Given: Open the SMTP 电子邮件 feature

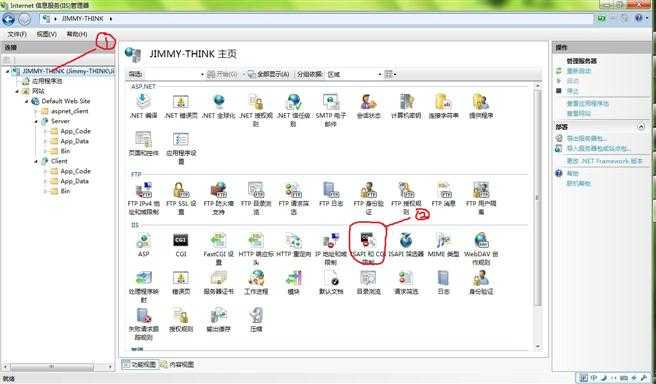Looking at the screenshot, I should pyautogui.click(x=331, y=110).
